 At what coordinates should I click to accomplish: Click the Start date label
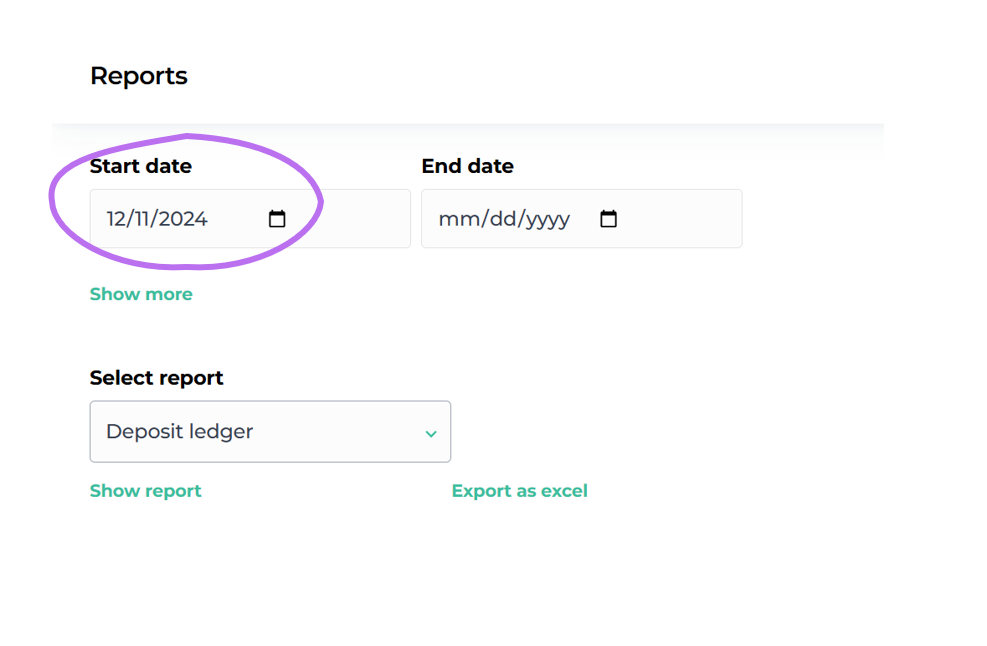[140, 166]
